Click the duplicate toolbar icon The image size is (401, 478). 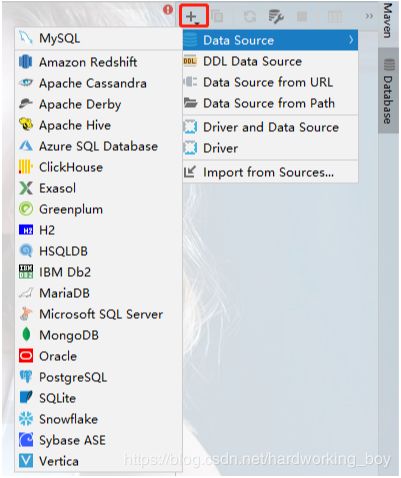pyautogui.click(x=218, y=16)
